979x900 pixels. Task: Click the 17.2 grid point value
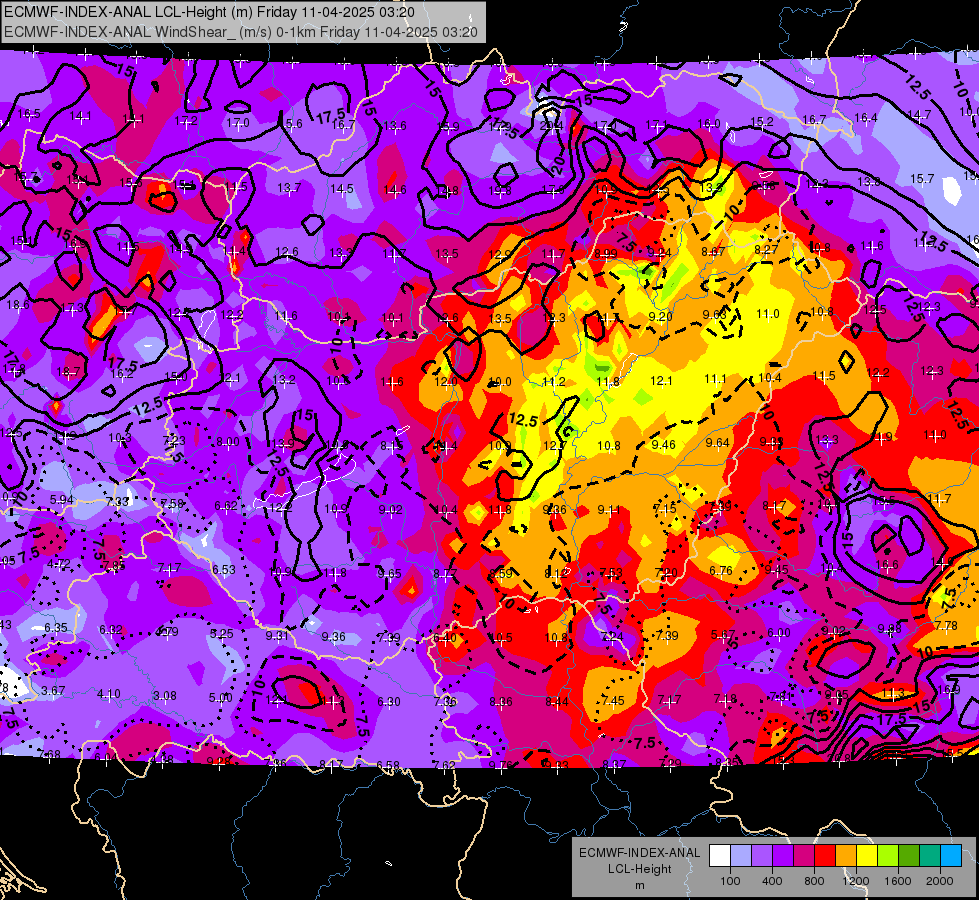click(186, 121)
